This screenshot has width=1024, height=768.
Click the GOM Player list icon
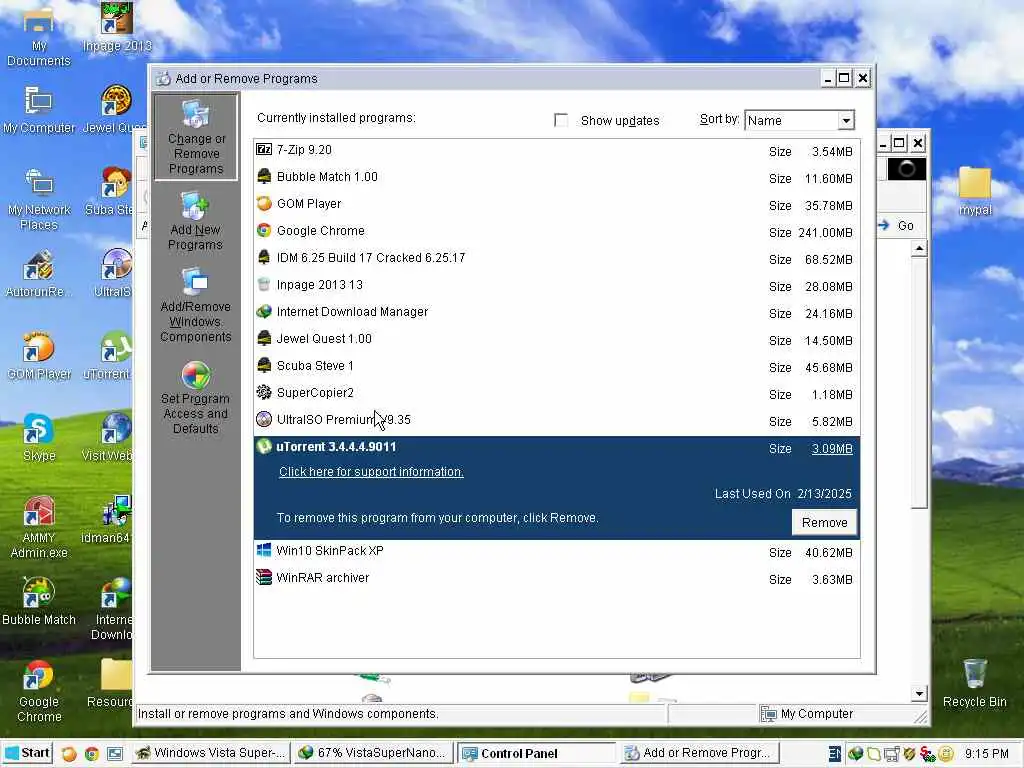pyautogui.click(x=264, y=204)
